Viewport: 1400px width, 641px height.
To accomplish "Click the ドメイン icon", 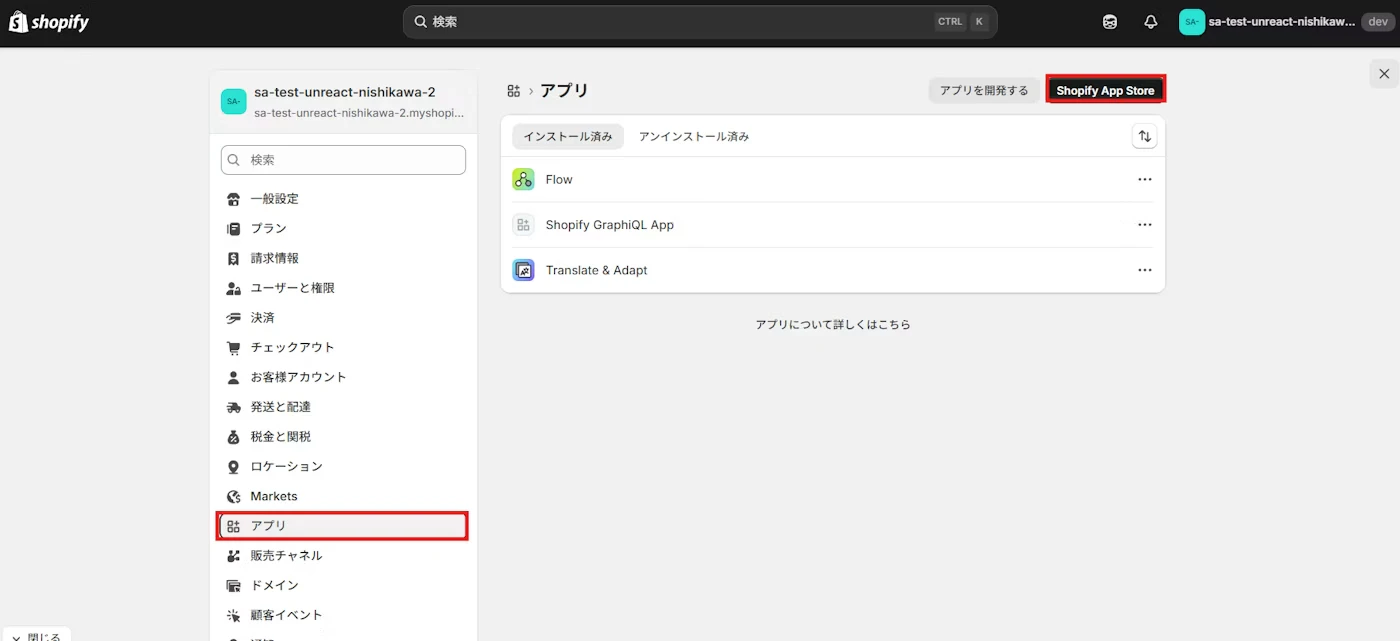I will (x=234, y=585).
